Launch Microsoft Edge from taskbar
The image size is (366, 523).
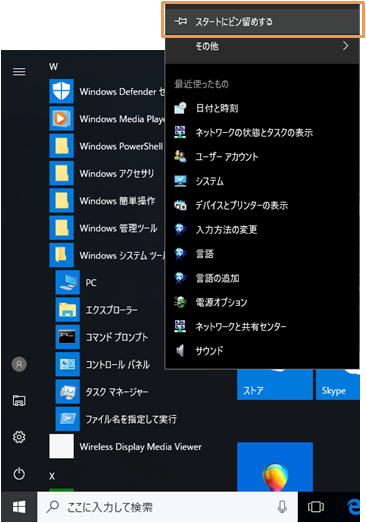[353, 507]
